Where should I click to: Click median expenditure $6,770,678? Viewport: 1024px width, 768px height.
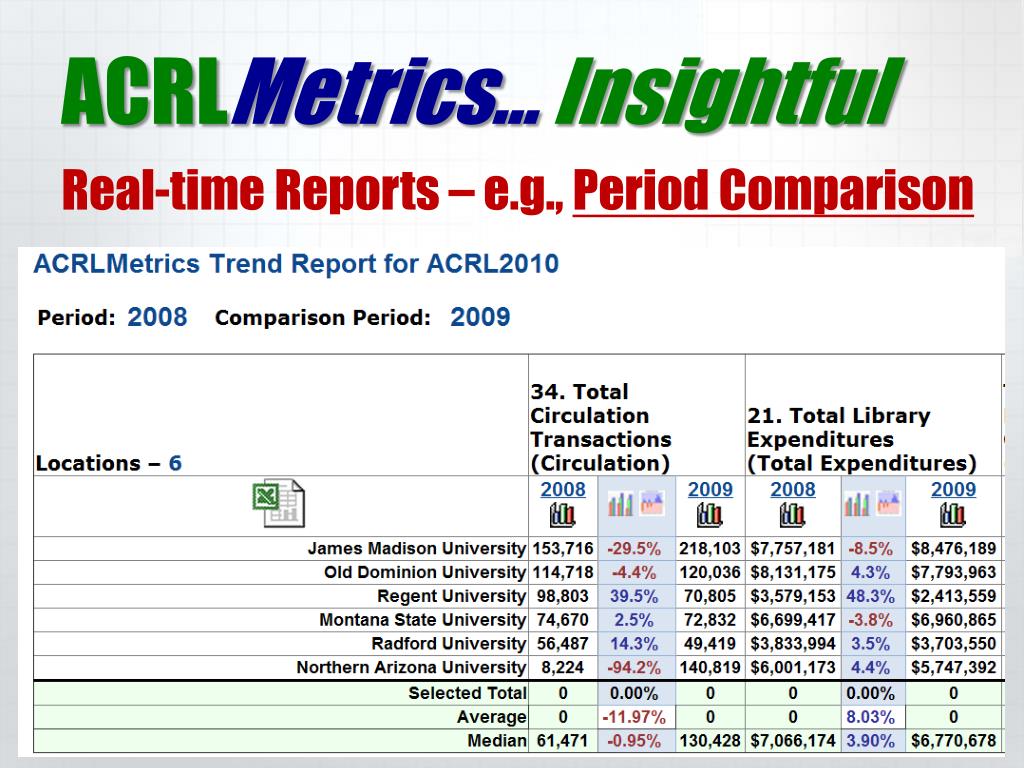953,741
